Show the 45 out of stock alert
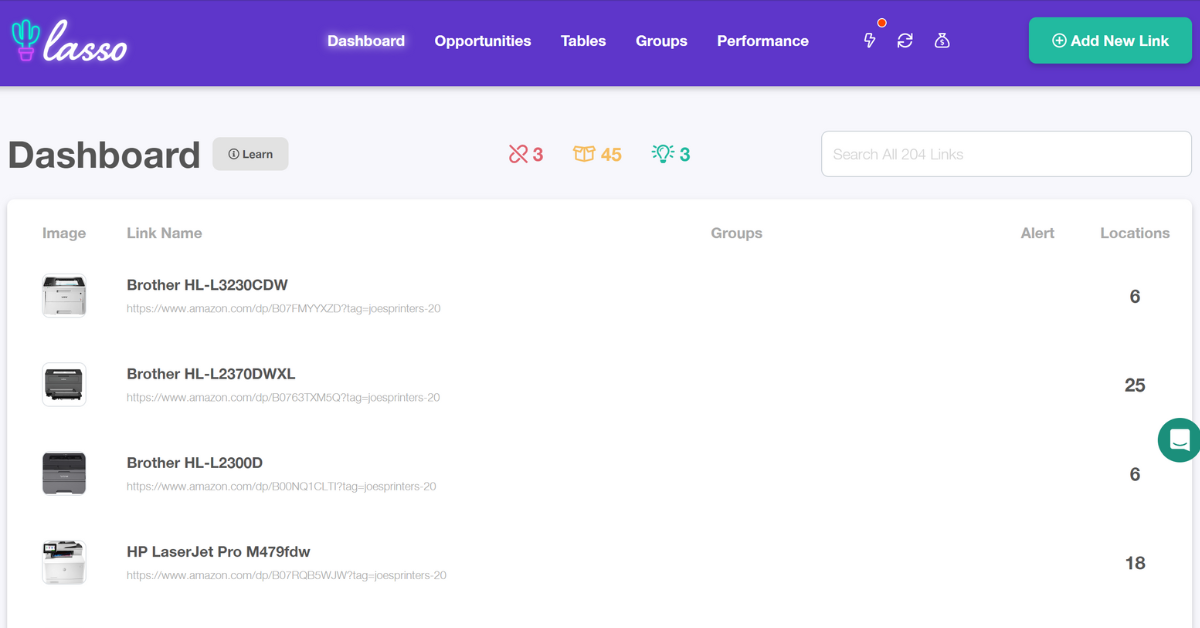Screen dimensions: 1200x628 [x=597, y=154]
